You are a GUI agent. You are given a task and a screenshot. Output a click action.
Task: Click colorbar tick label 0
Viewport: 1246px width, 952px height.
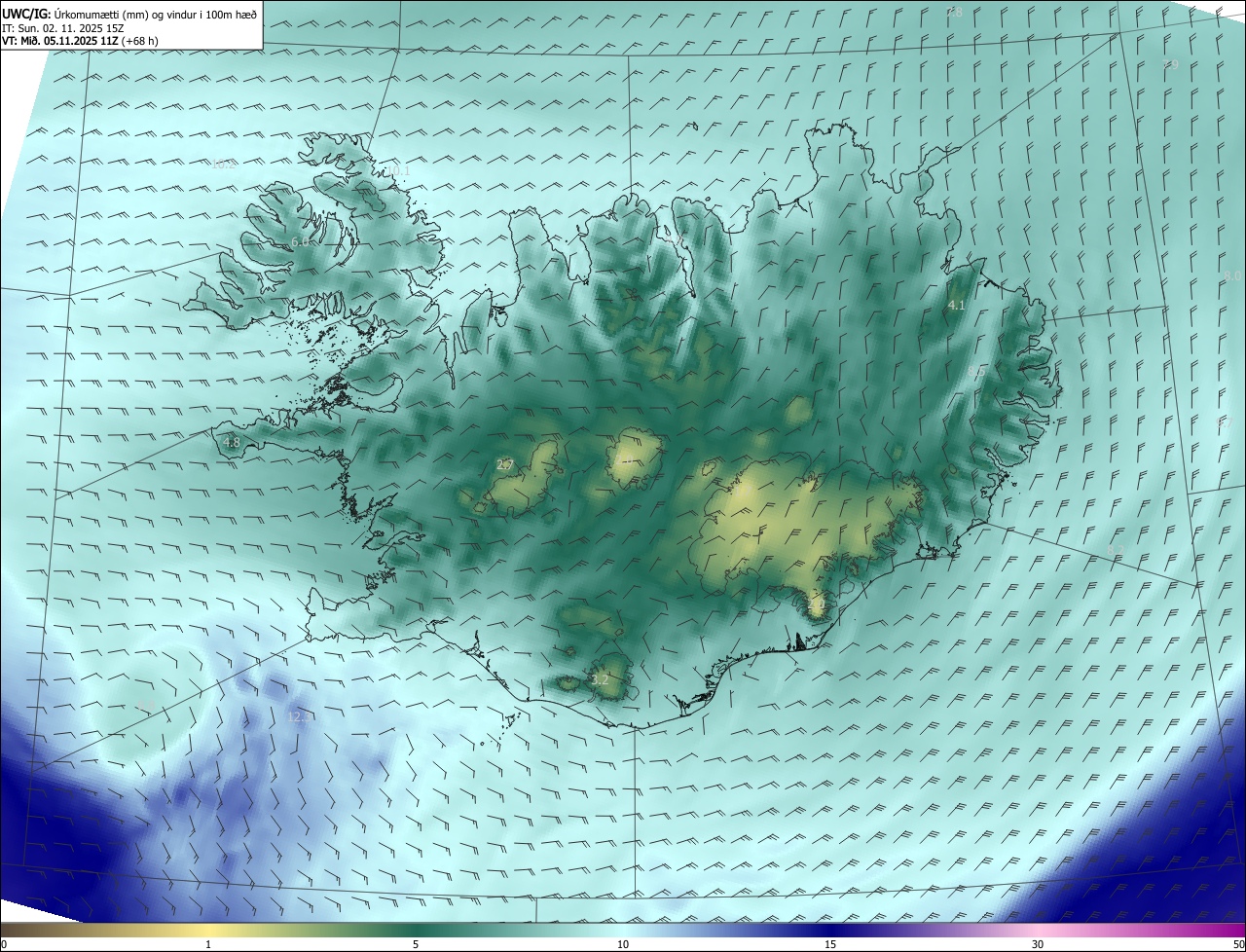pyautogui.click(x=4, y=944)
